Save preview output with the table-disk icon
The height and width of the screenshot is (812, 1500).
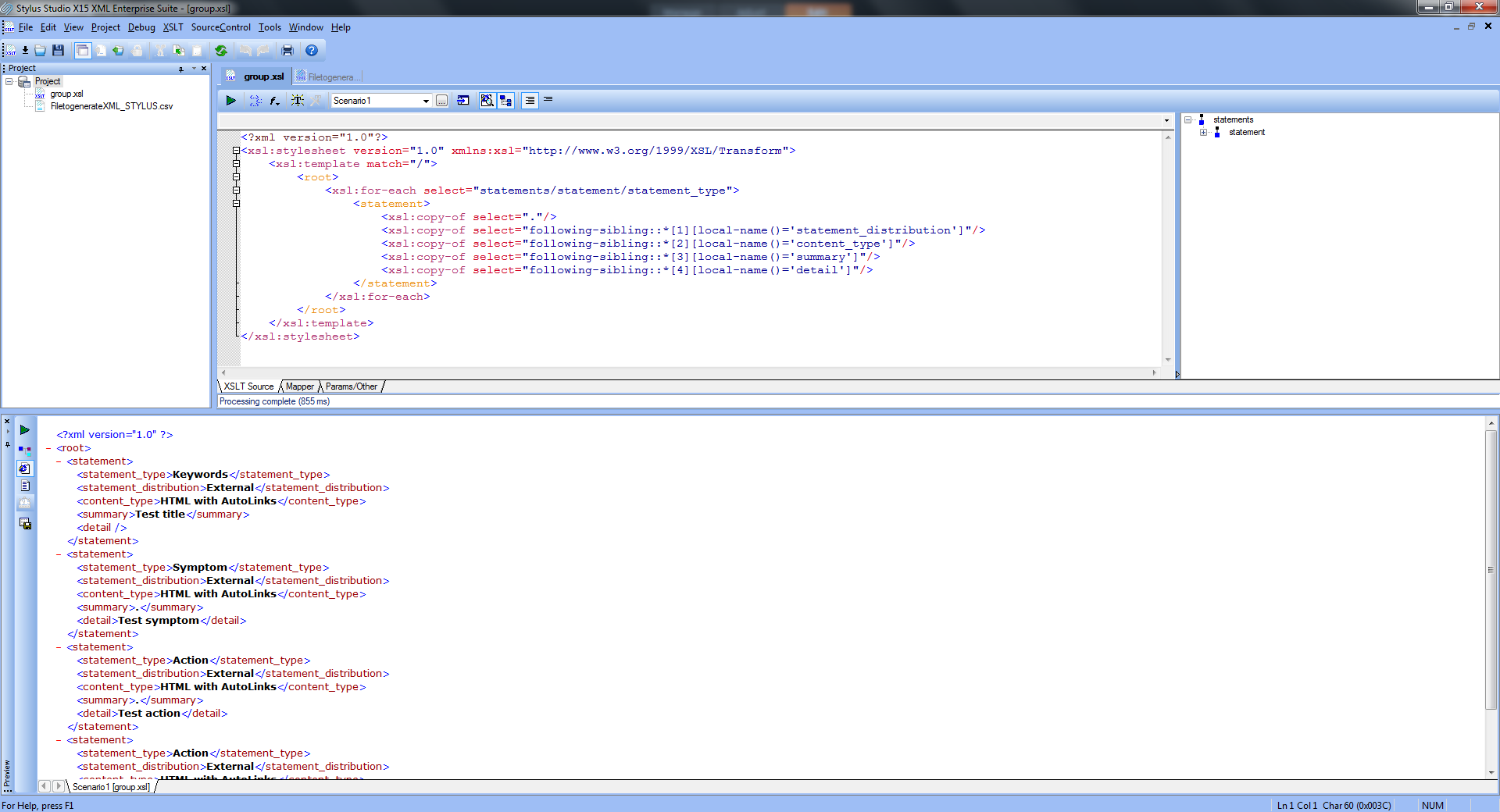pos(25,524)
